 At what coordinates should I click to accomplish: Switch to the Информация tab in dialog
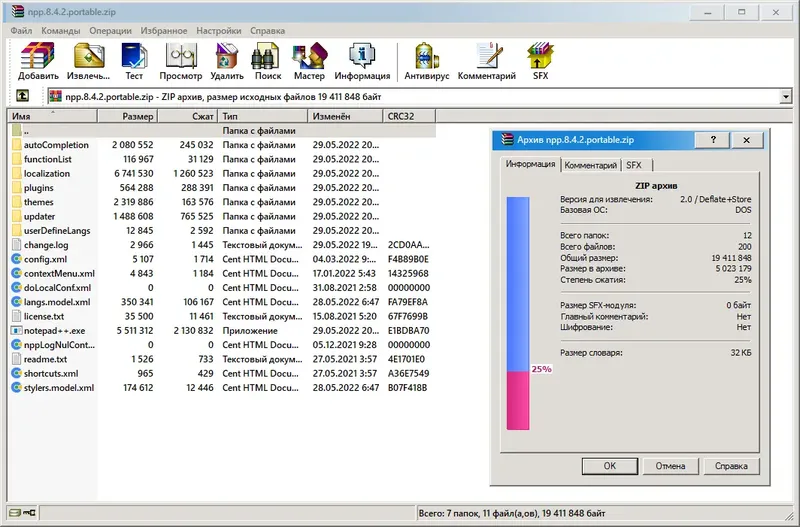530,164
